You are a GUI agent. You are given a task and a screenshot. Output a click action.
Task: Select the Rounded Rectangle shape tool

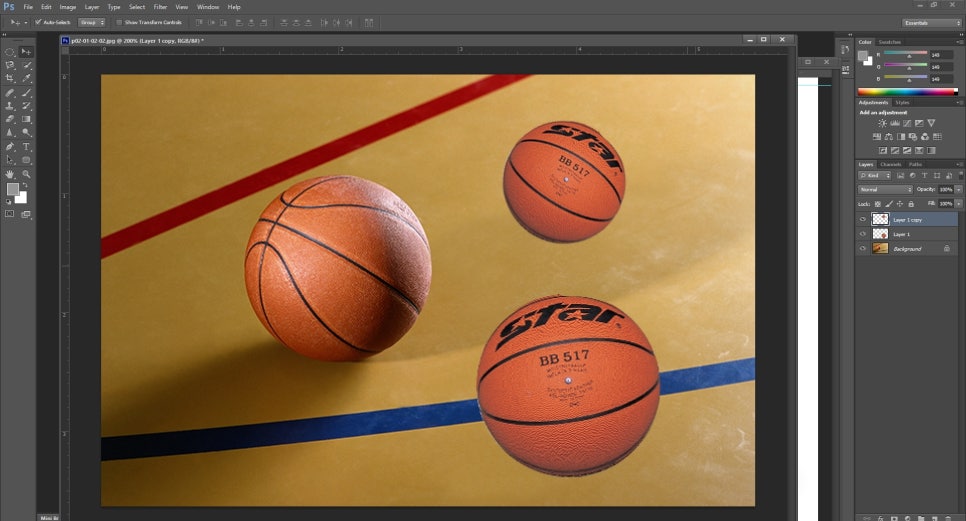(26, 160)
